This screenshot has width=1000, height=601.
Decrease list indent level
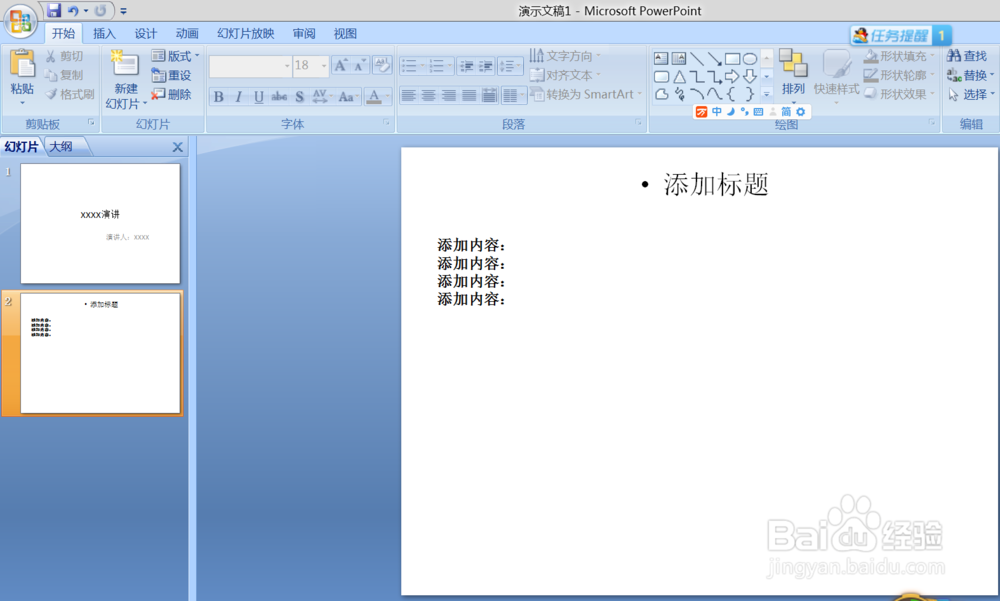click(467, 66)
